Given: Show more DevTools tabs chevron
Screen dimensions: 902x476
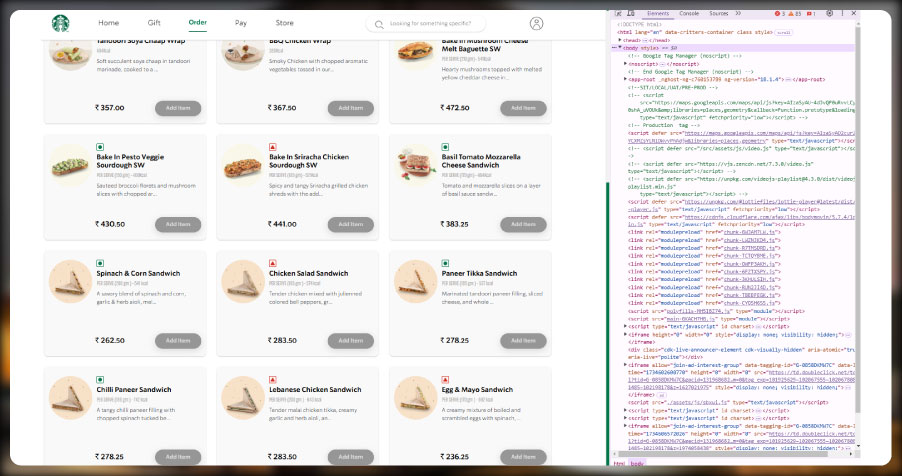Looking at the screenshot, I should coord(738,14).
